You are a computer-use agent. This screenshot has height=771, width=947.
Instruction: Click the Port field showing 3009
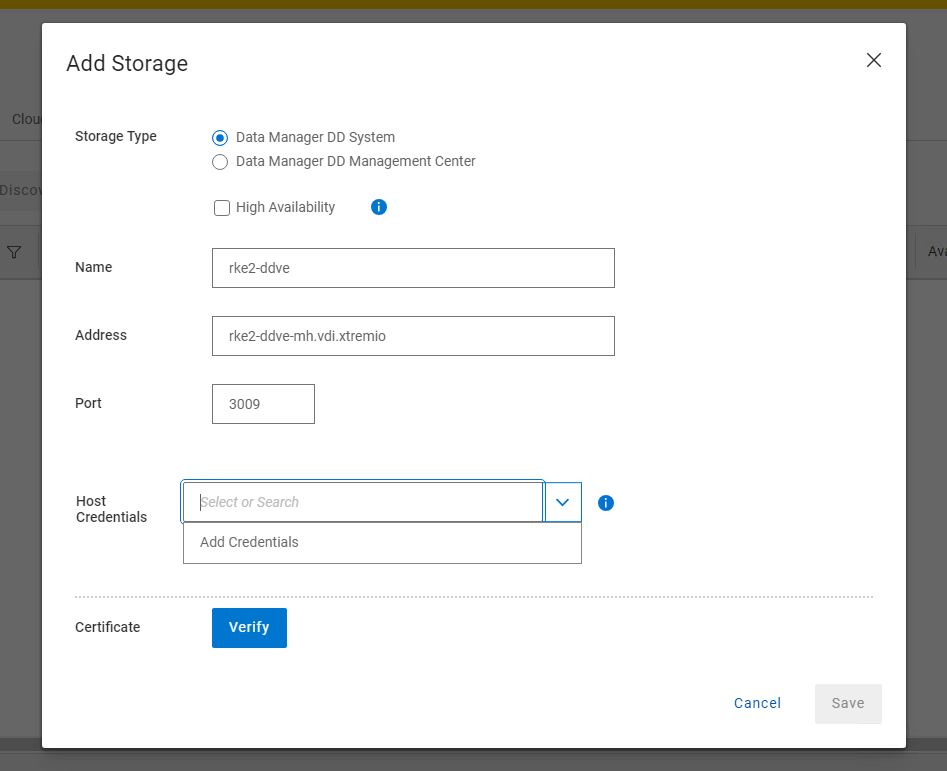tap(263, 404)
